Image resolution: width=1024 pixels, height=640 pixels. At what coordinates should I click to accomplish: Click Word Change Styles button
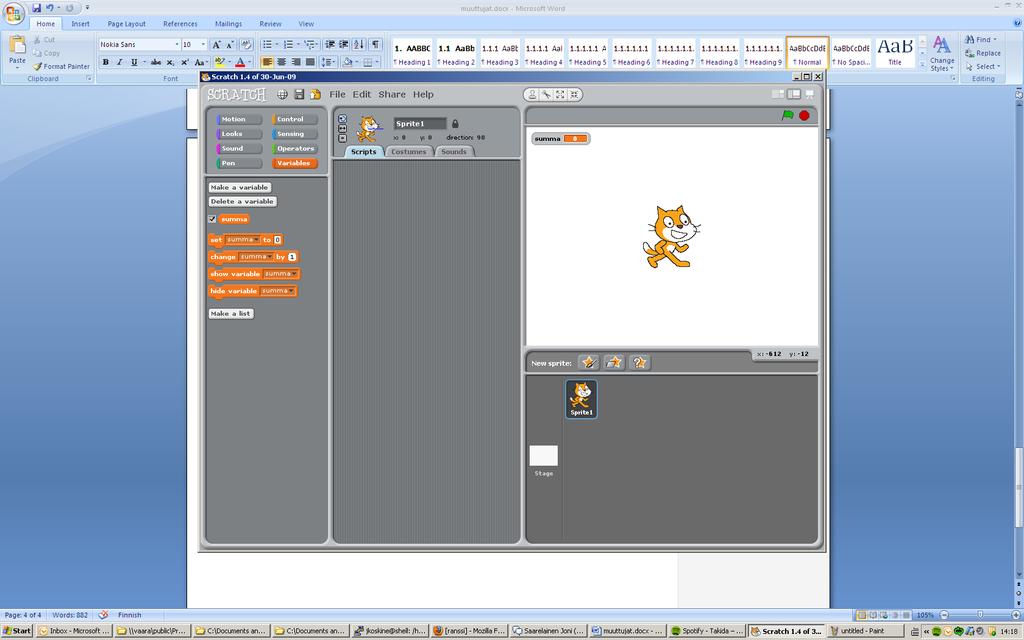click(x=942, y=54)
